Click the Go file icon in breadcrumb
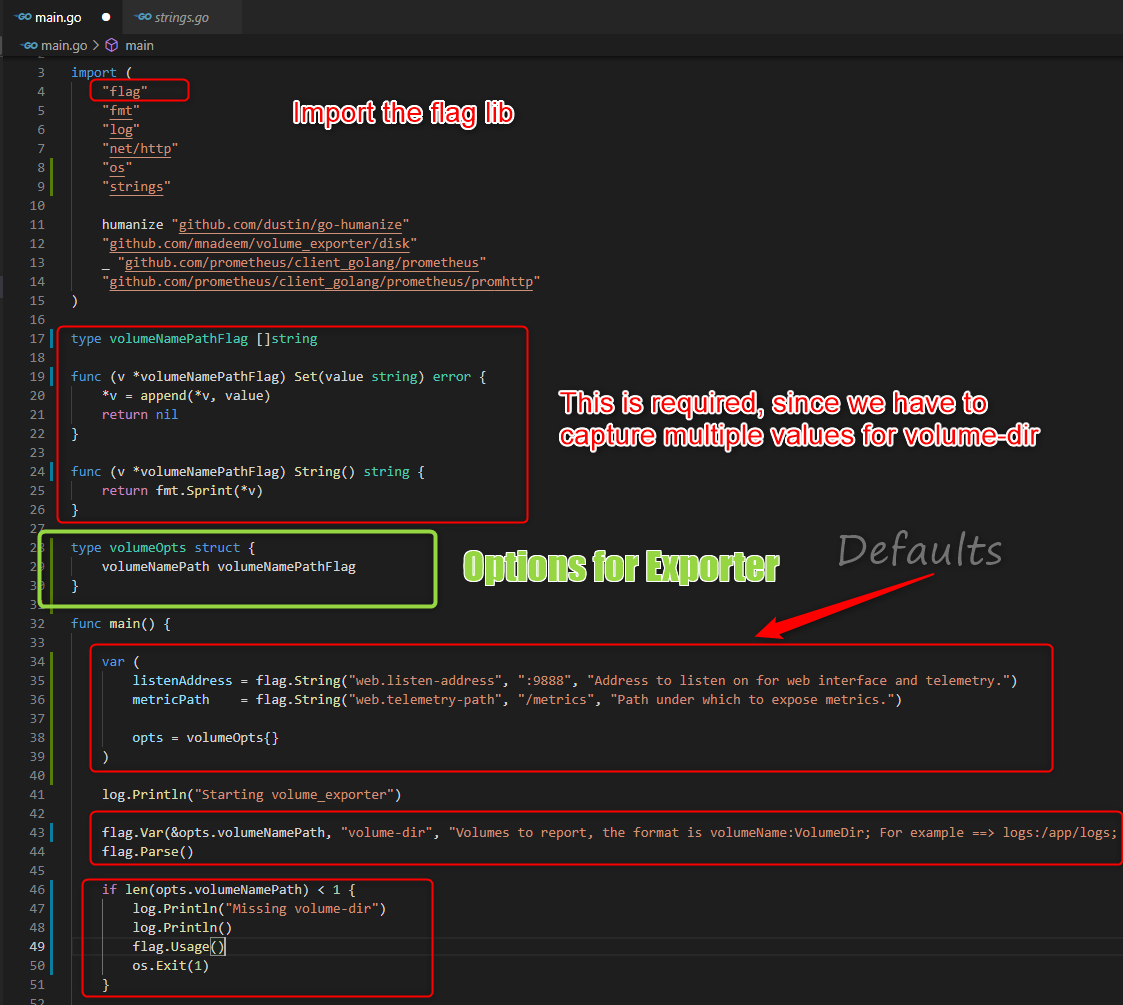Image resolution: width=1123 pixels, height=1005 pixels. 28,45
